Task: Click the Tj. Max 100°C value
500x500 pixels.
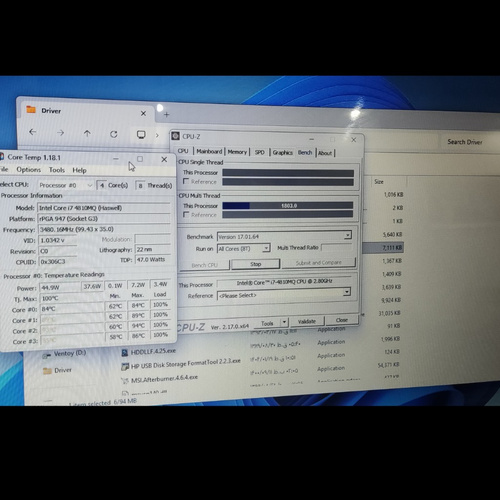Action: click(72, 298)
